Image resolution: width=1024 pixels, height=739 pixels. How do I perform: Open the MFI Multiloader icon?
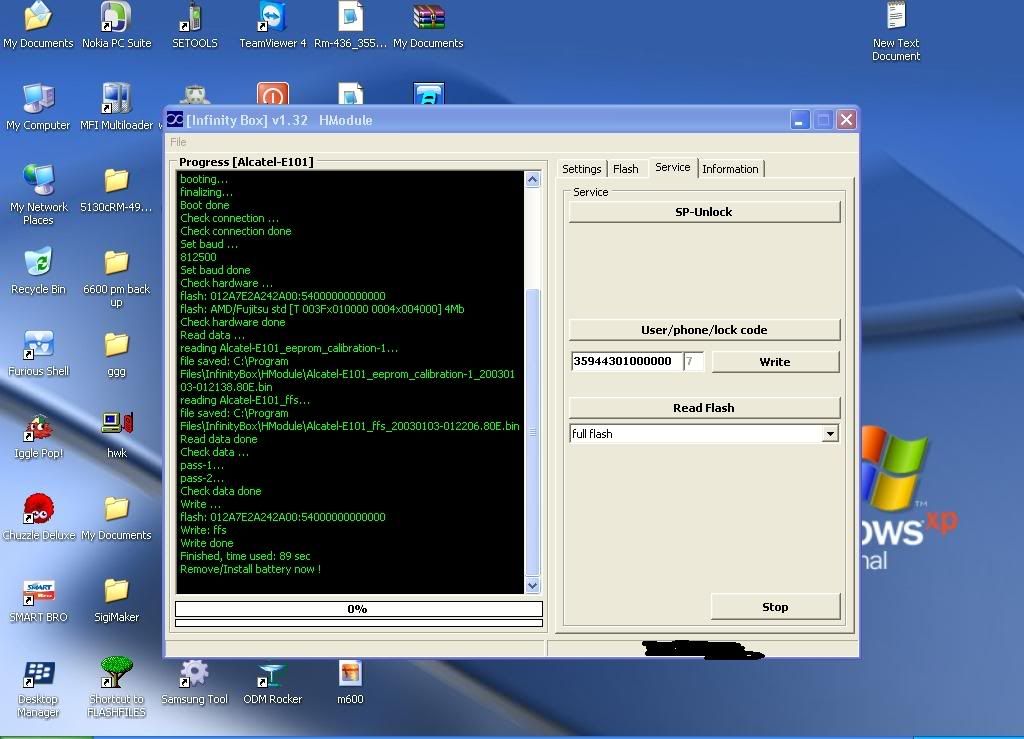click(116, 100)
